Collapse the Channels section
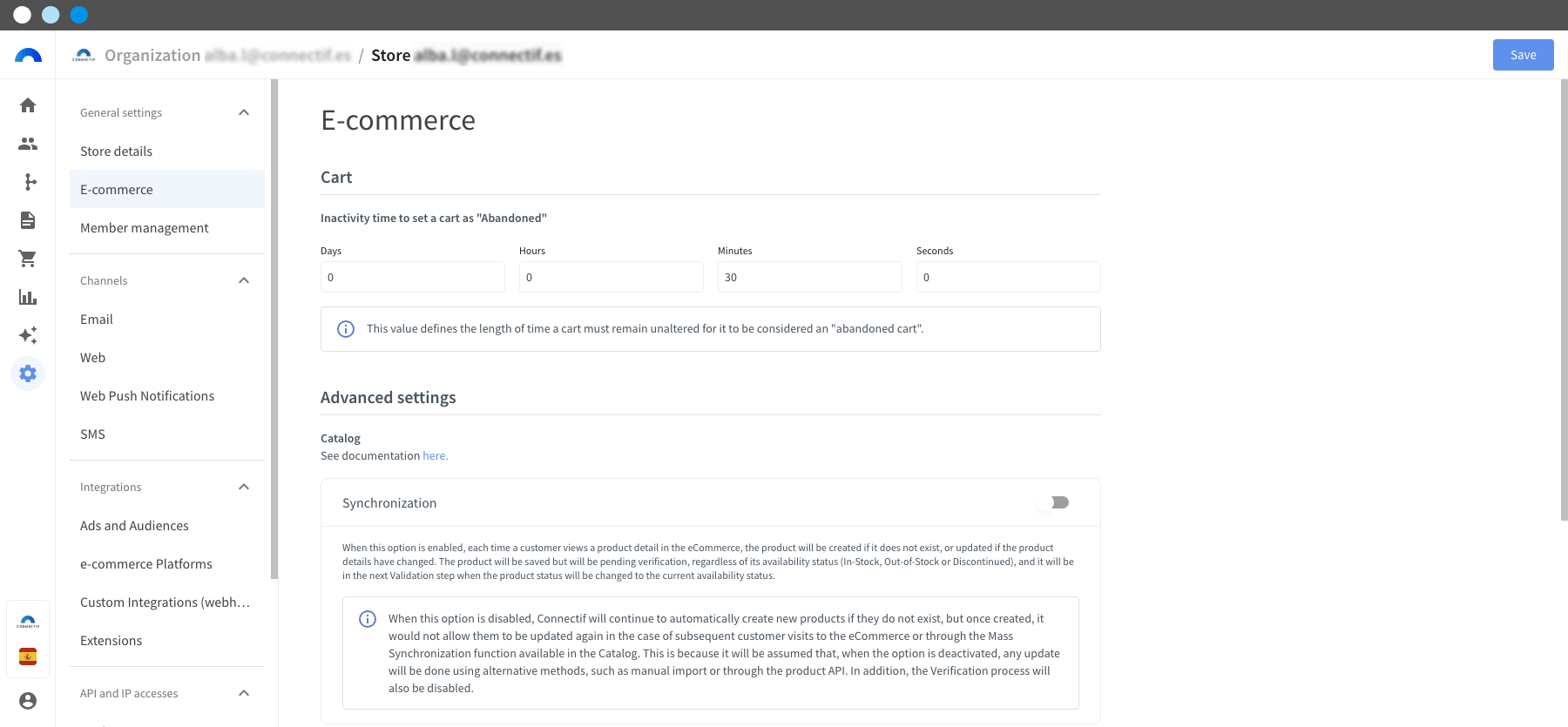The width and height of the screenshot is (1568, 727). point(244,280)
